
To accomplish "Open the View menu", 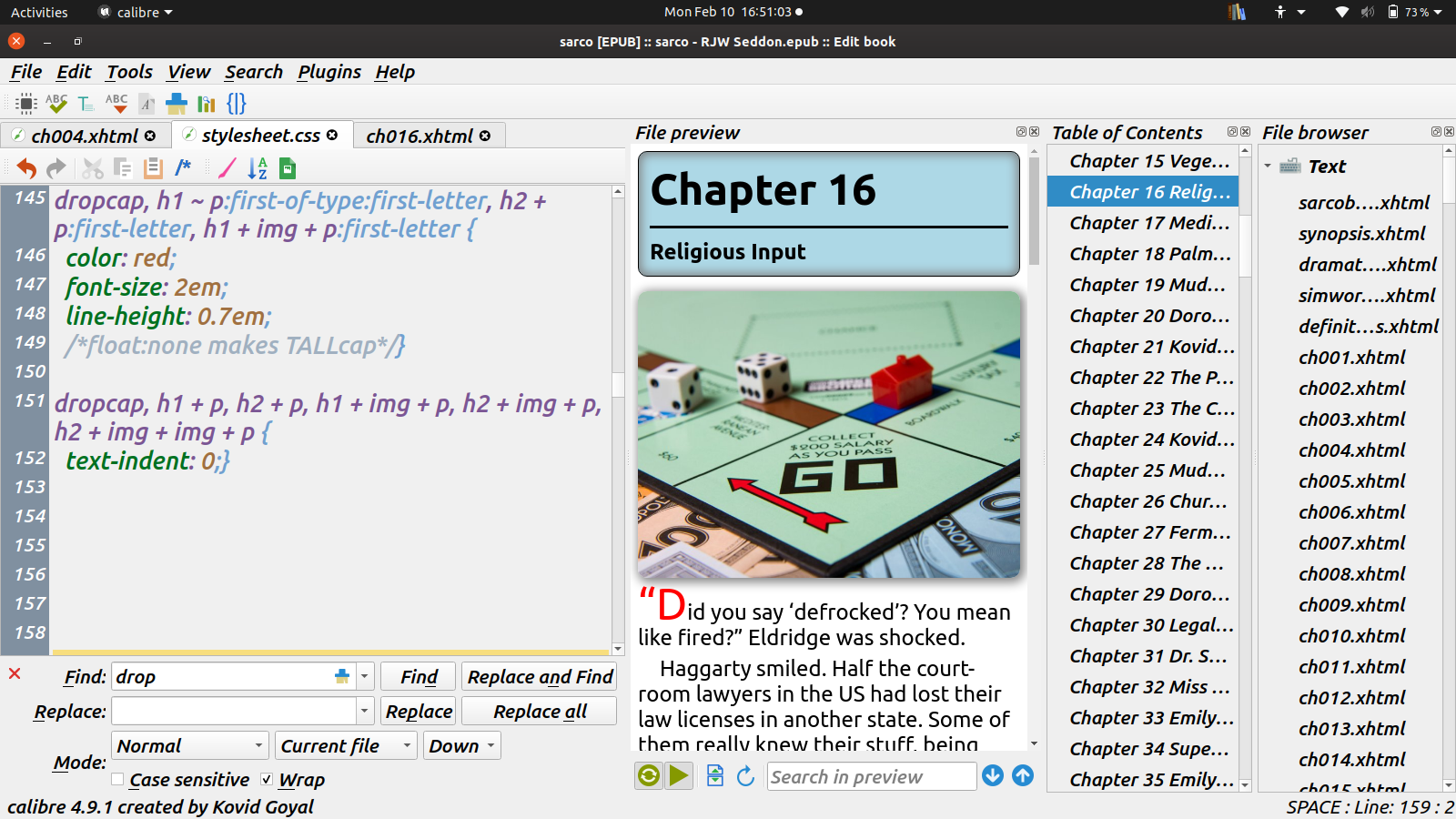I will [188, 72].
